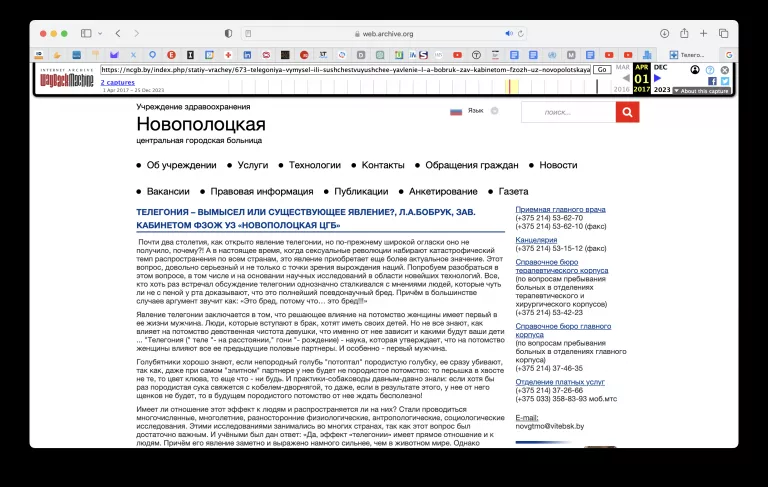
Task: Toggle Safari sidebar panel
Action: point(86,33)
